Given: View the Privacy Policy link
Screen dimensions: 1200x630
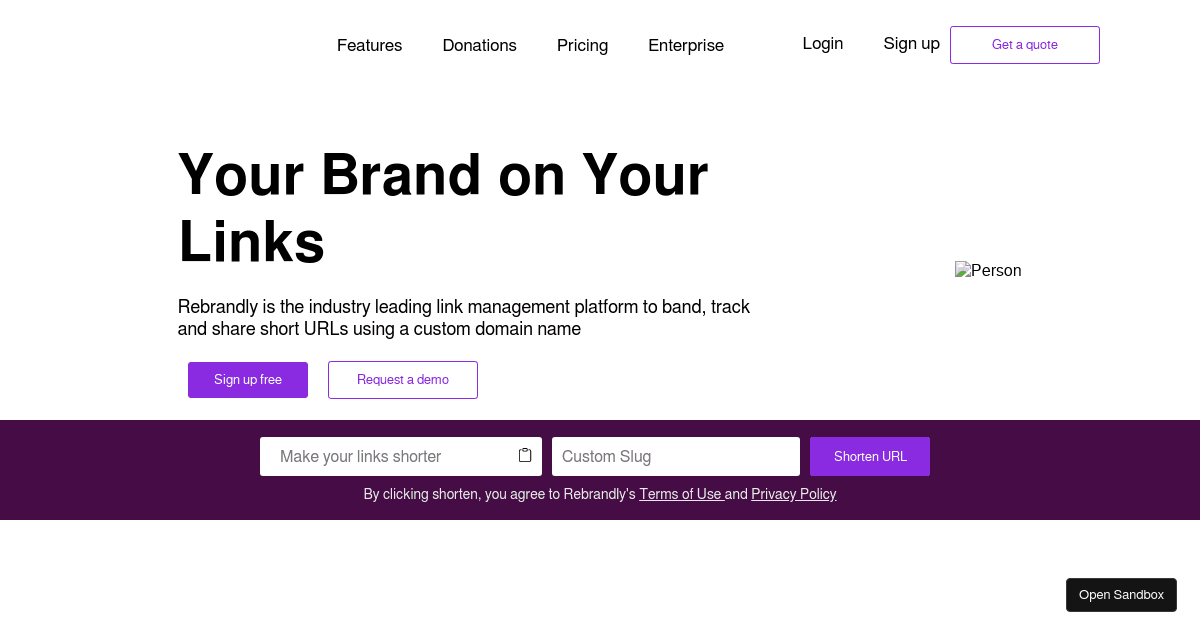Looking at the screenshot, I should pos(793,494).
